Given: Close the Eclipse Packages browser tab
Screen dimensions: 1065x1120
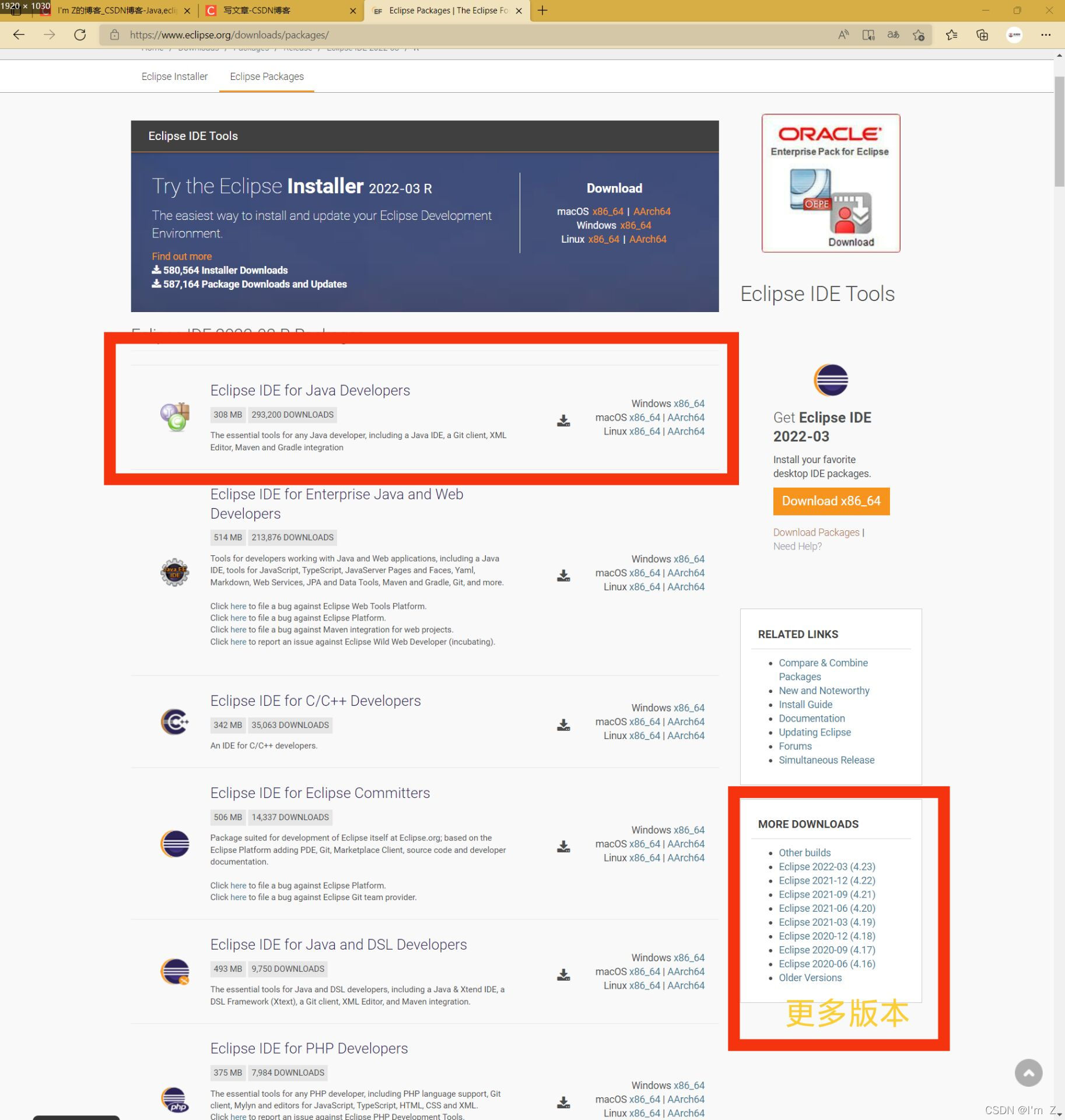Looking at the screenshot, I should coord(519,10).
